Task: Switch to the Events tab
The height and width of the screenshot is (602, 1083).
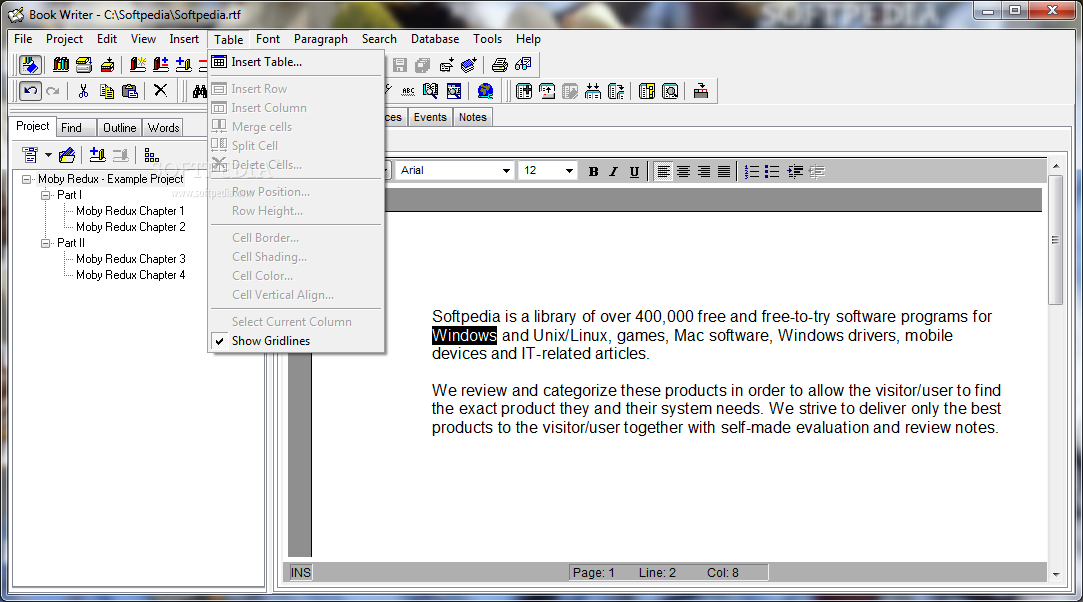Action: click(x=430, y=117)
